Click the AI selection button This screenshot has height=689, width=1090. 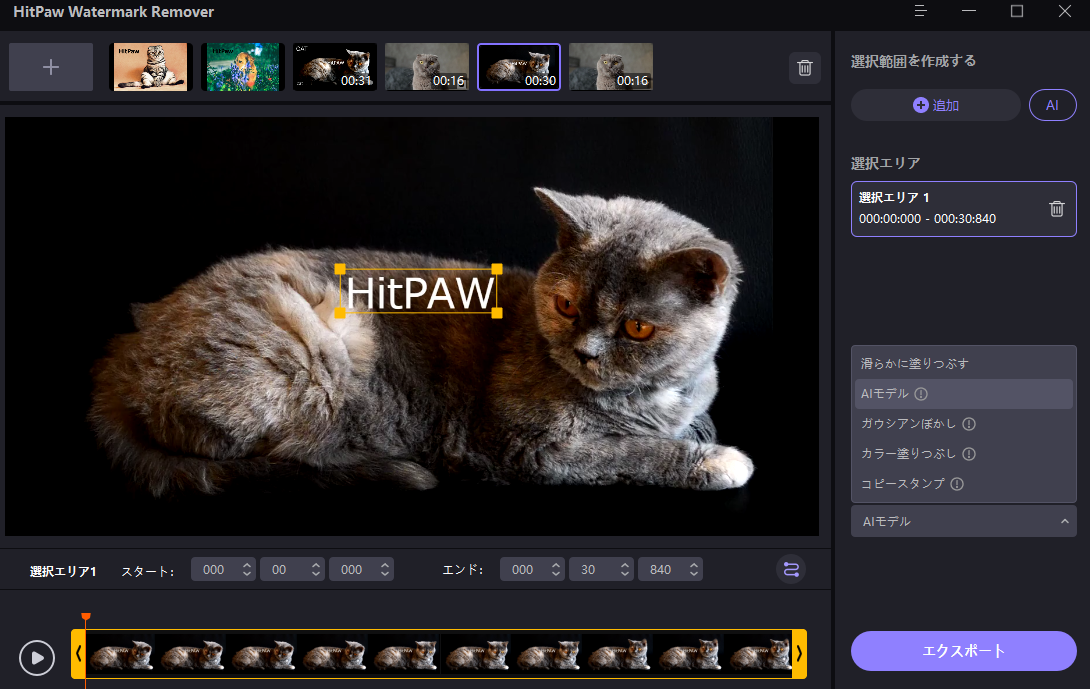[1052, 105]
